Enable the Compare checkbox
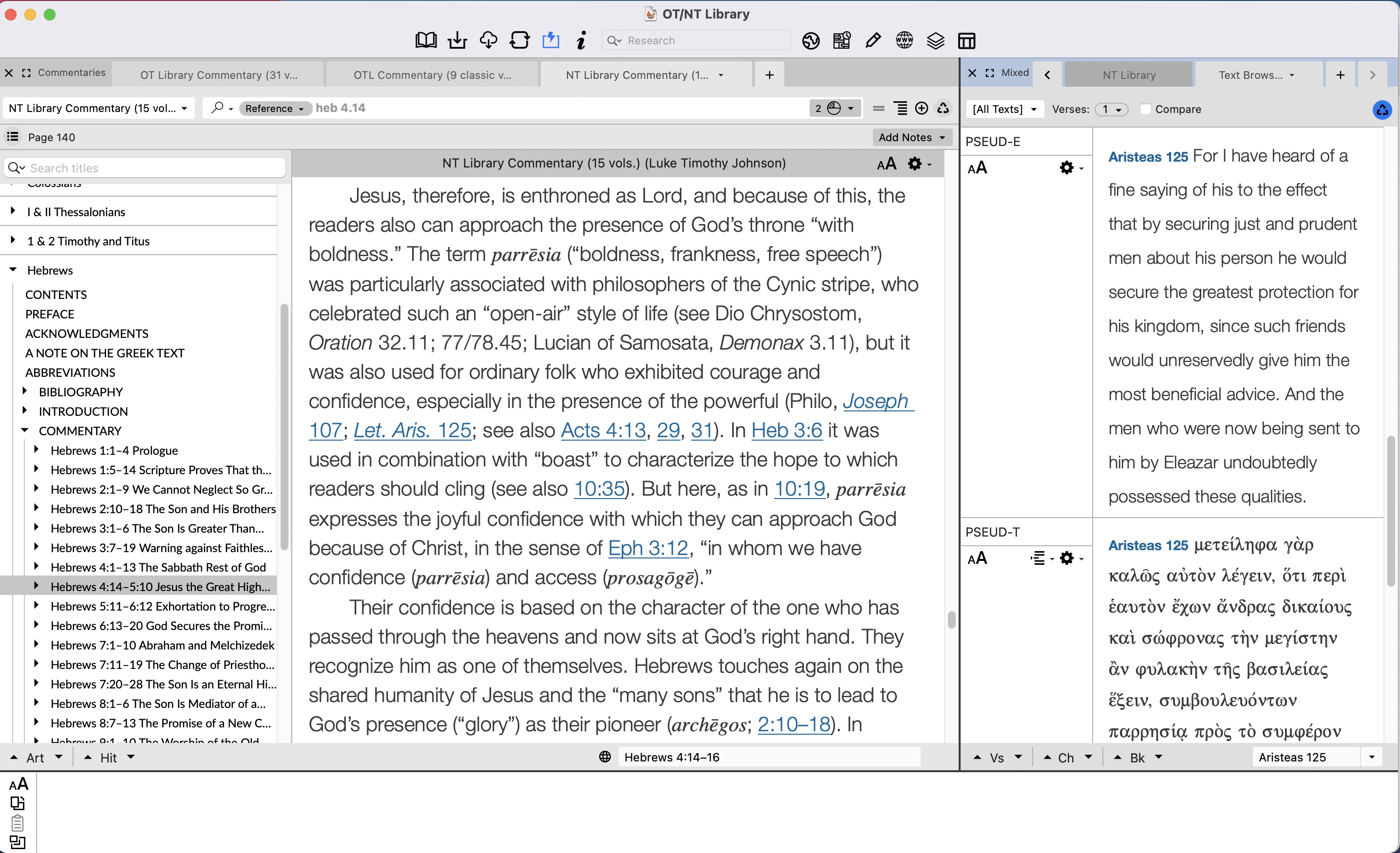This screenshot has height=853, width=1400. [1145, 109]
